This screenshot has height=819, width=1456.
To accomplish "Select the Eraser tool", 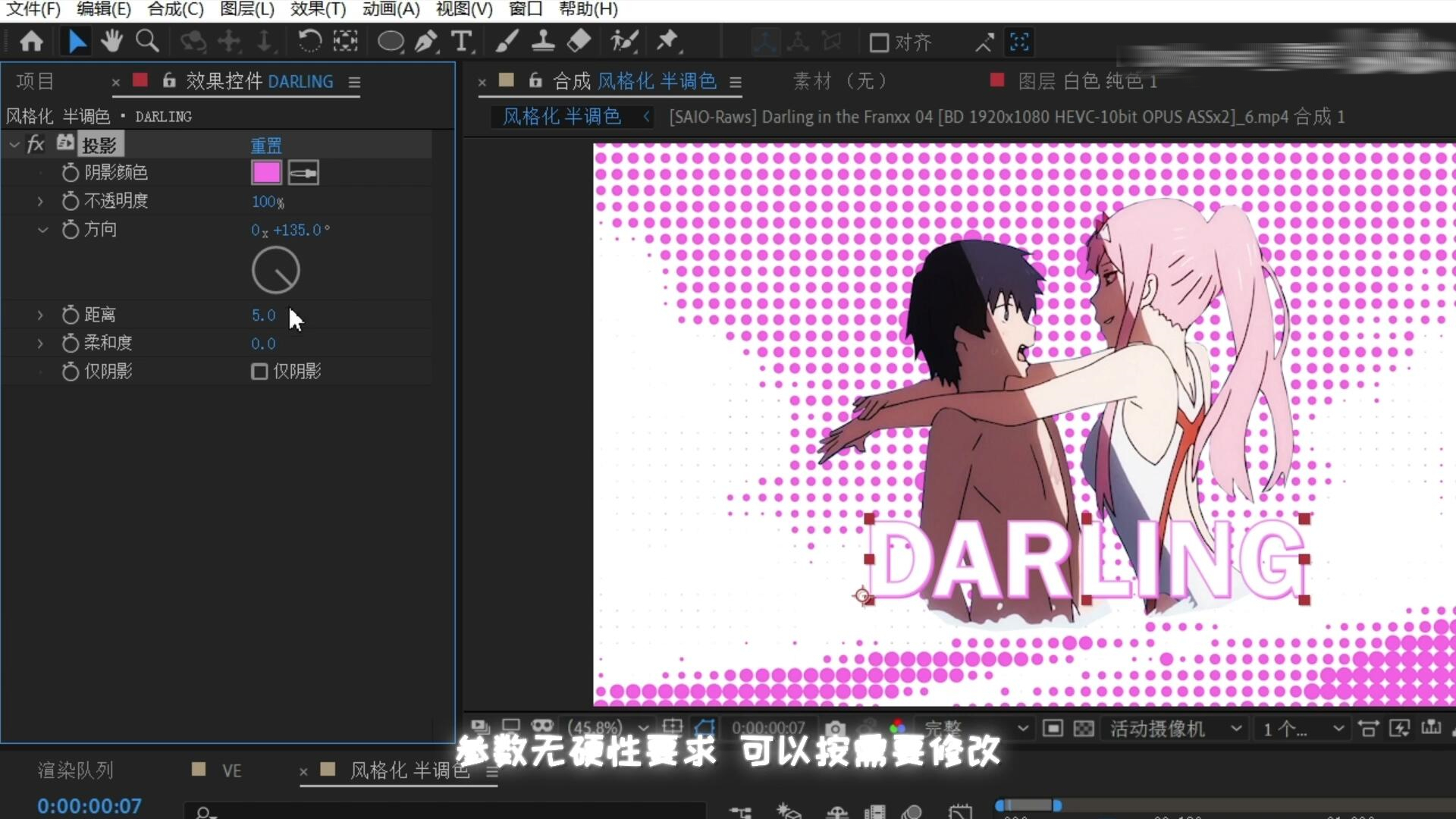I will point(579,41).
